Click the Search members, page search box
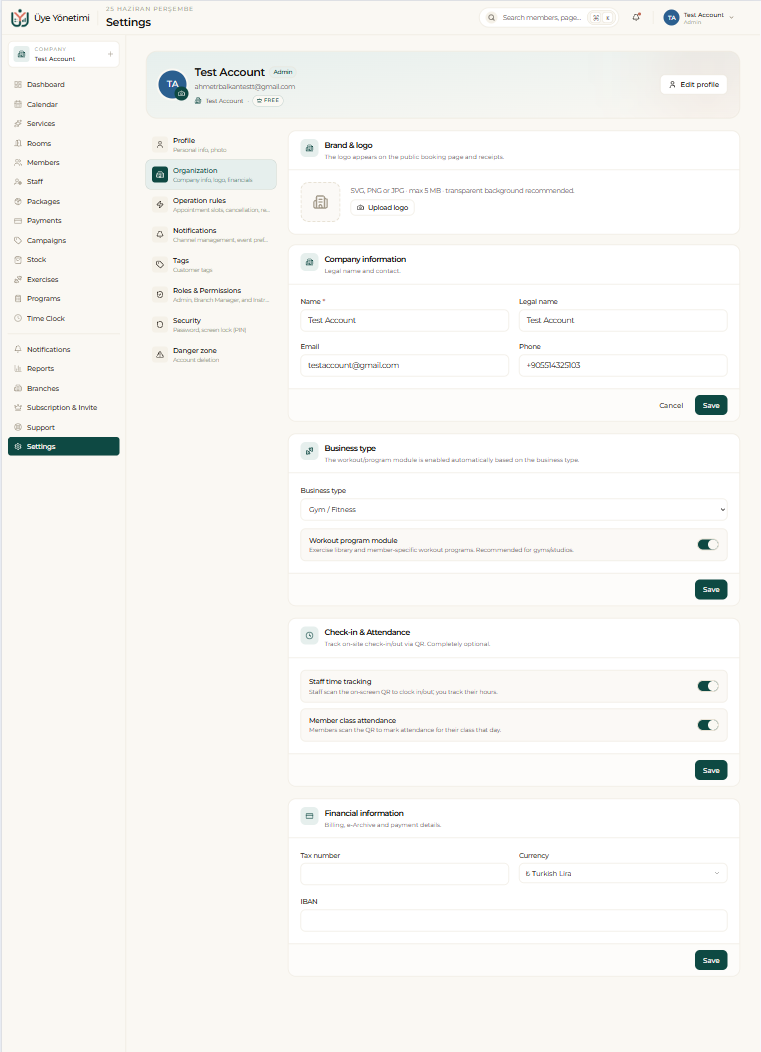This screenshot has height=1052, width=761. (549, 17)
